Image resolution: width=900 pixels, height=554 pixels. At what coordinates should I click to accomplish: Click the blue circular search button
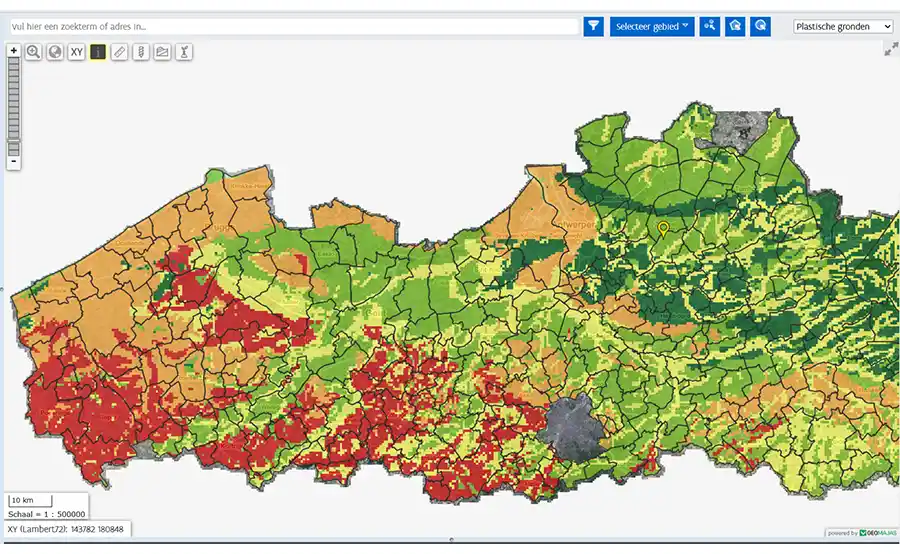[x=761, y=27]
